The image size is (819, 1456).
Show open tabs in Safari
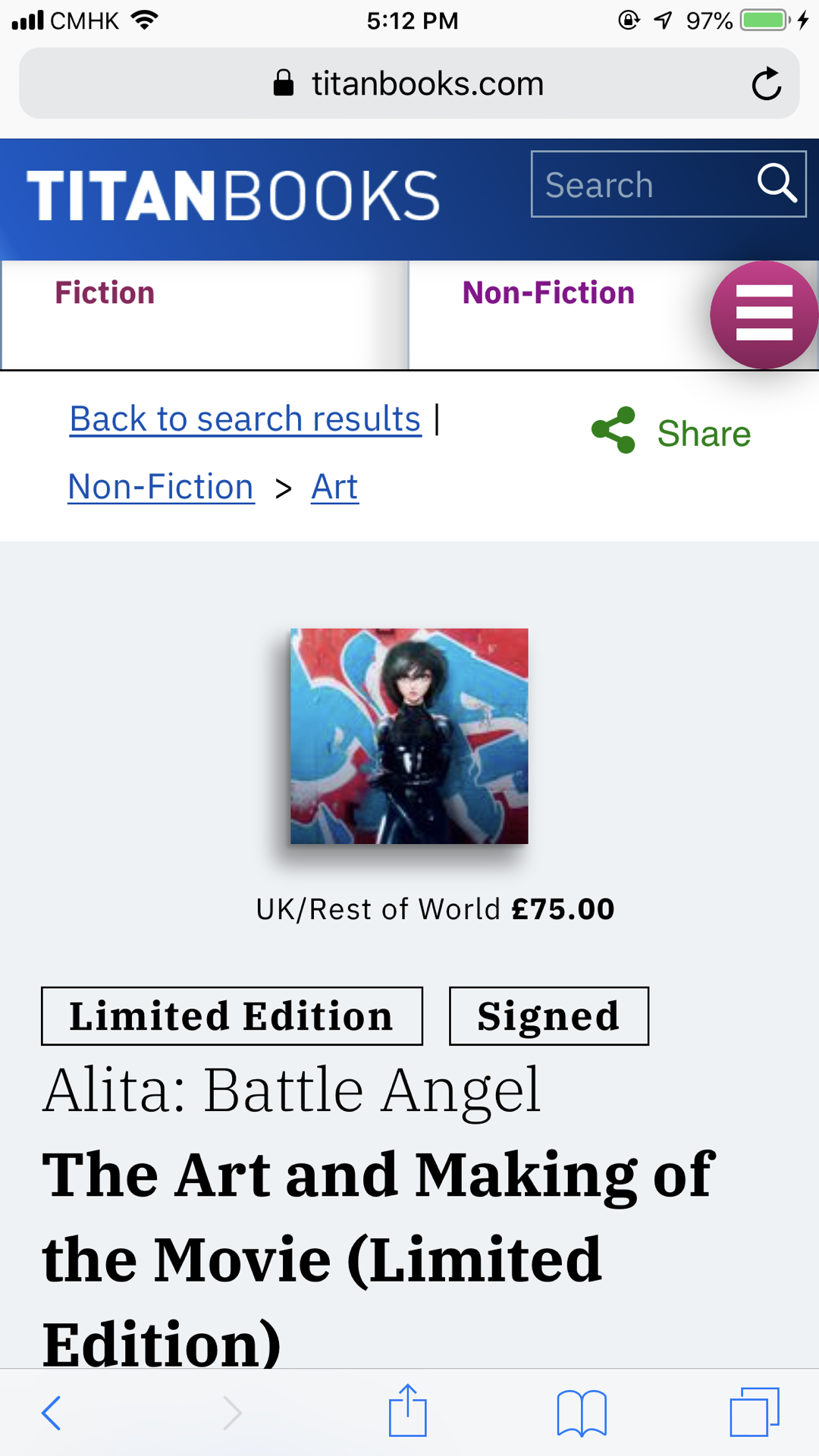point(755,1412)
